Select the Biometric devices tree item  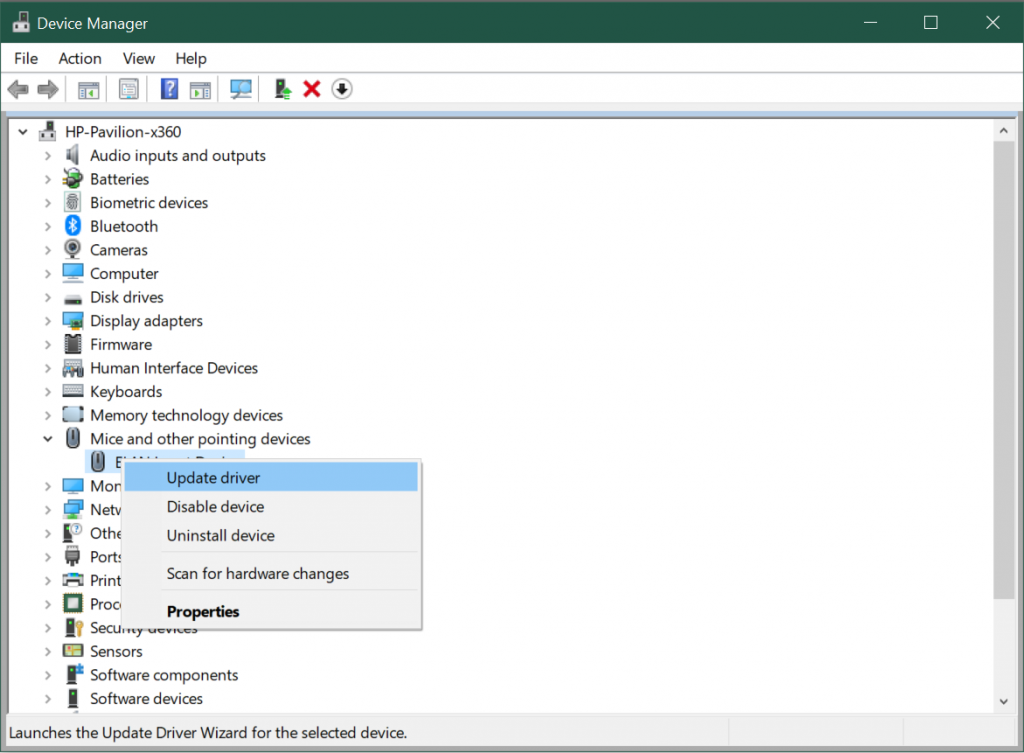coord(149,202)
